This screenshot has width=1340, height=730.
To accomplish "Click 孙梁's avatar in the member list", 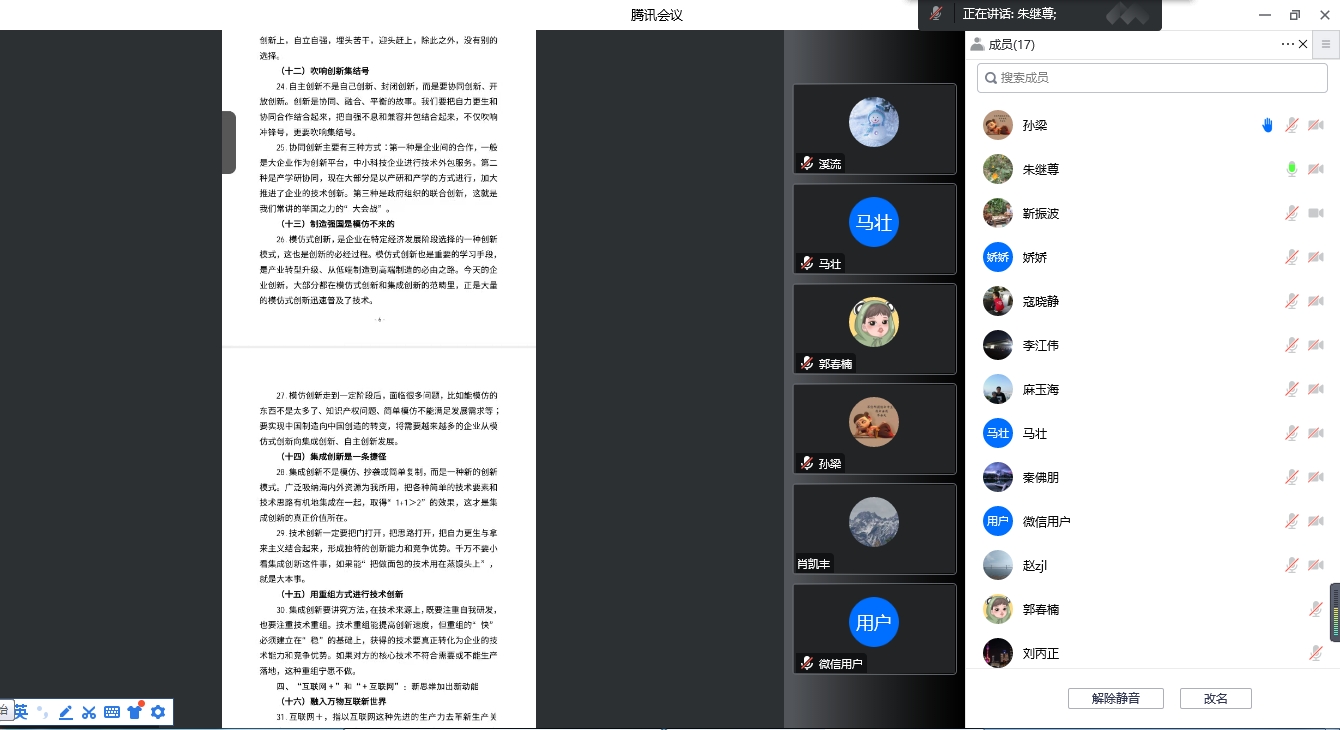I will (x=998, y=125).
